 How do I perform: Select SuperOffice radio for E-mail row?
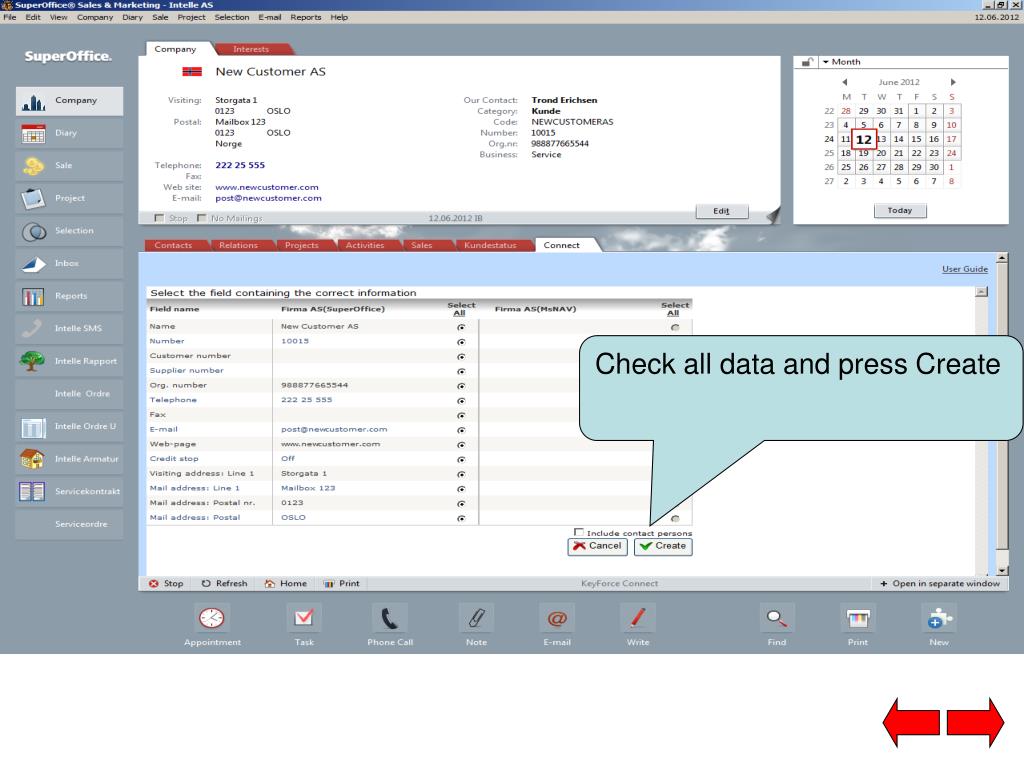click(x=461, y=430)
